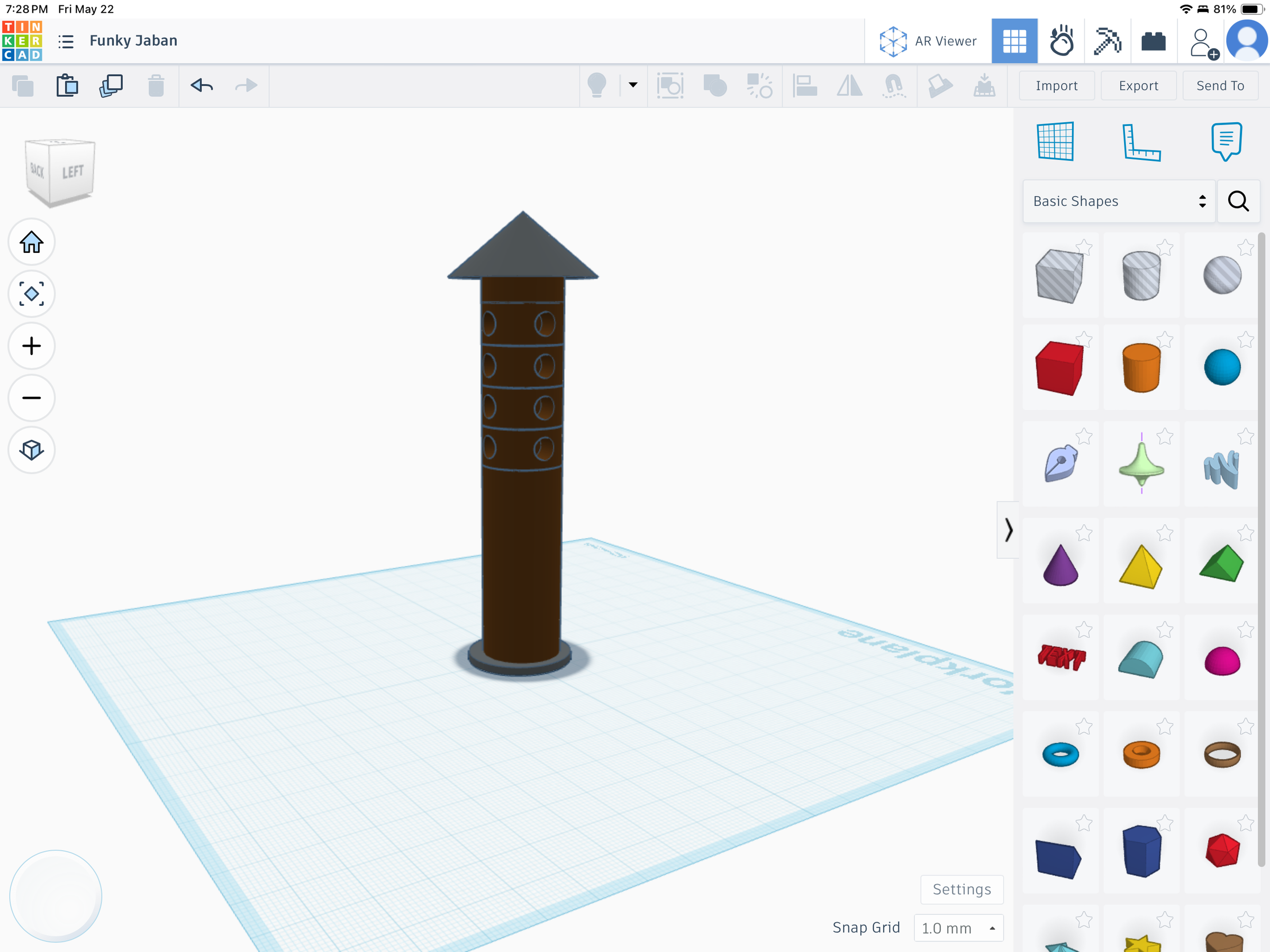Click the Copy toolbar icon
The width and height of the screenshot is (1270, 952).
(23, 86)
